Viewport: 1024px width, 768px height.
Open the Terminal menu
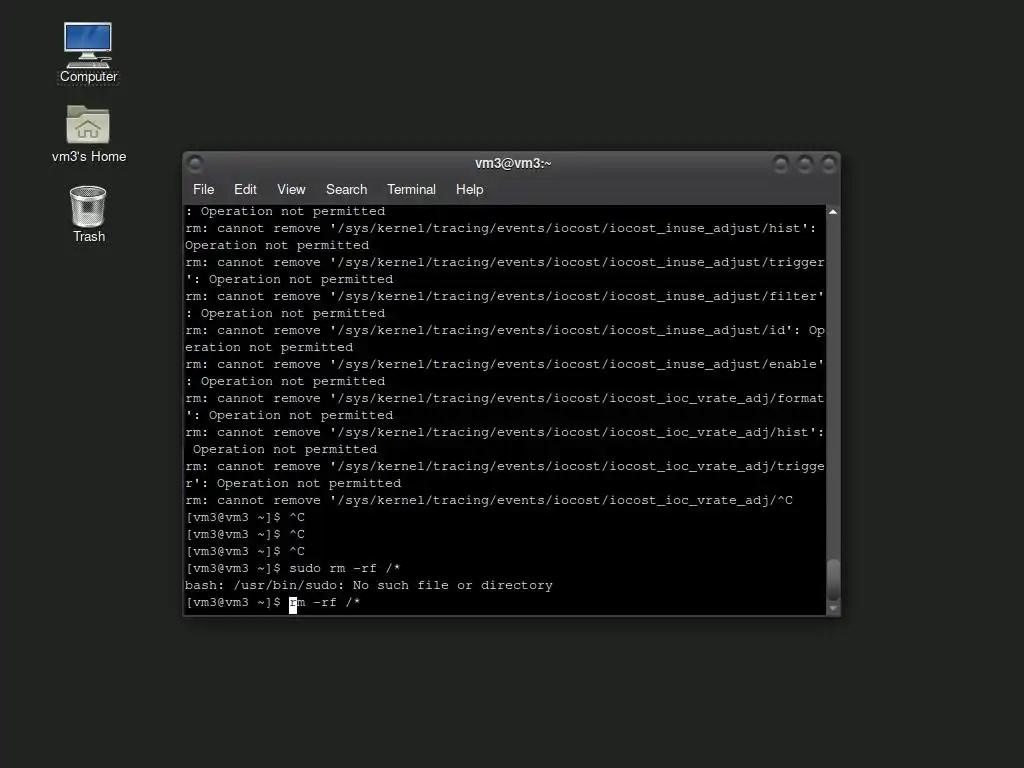click(x=411, y=189)
